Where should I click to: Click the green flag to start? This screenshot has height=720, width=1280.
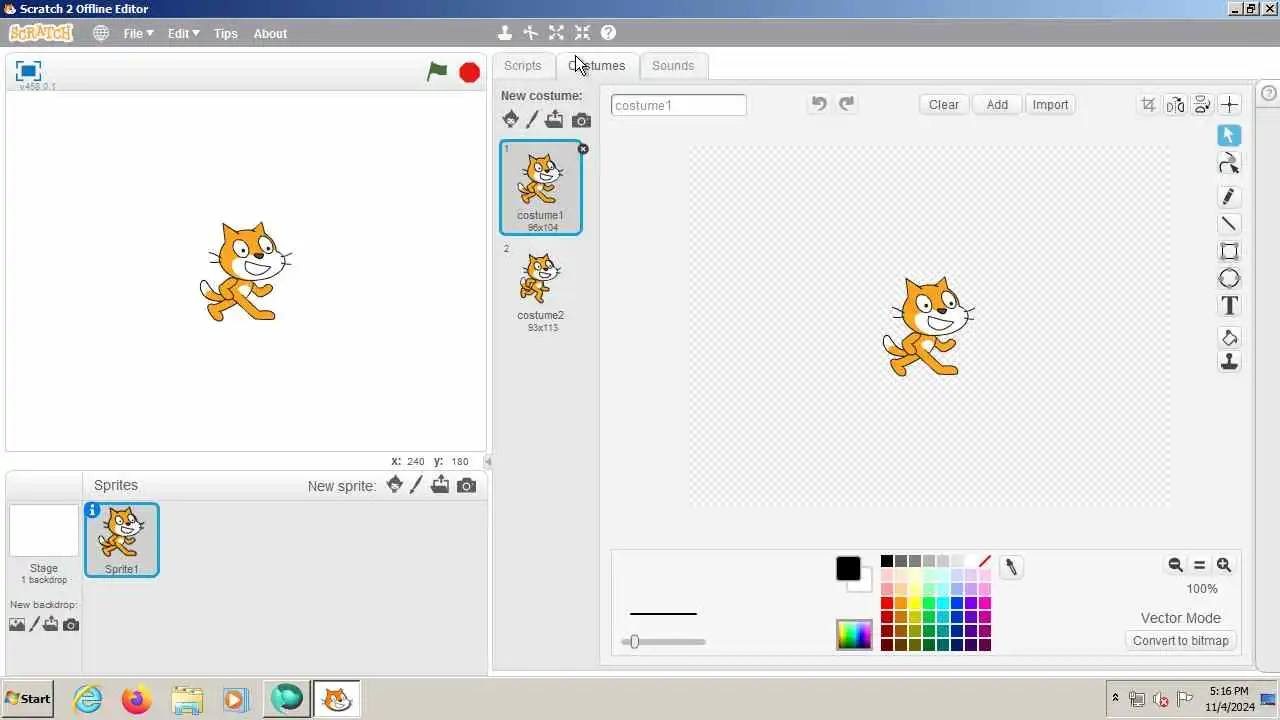click(437, 71)
